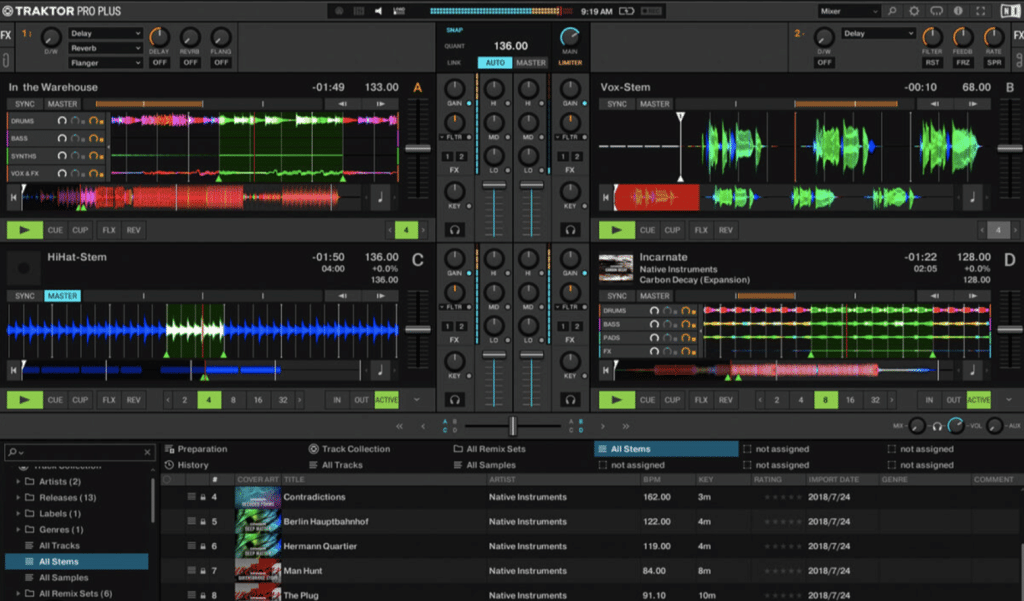
Task: Jump to track start in Deck A
Action: click(x=13, y=197)
